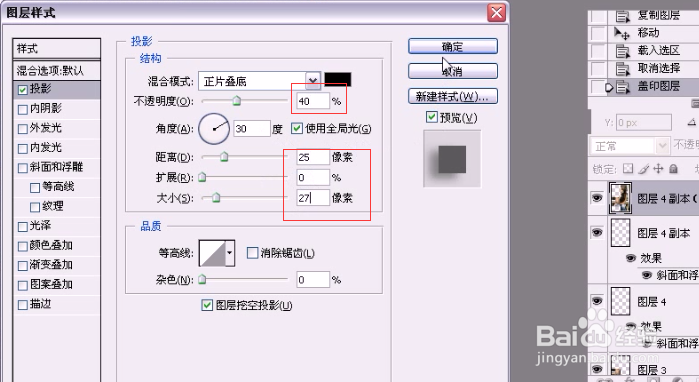Screen dimensions: 699x382
Task: Click the 距离 slider handle
Action: (224, 156)
